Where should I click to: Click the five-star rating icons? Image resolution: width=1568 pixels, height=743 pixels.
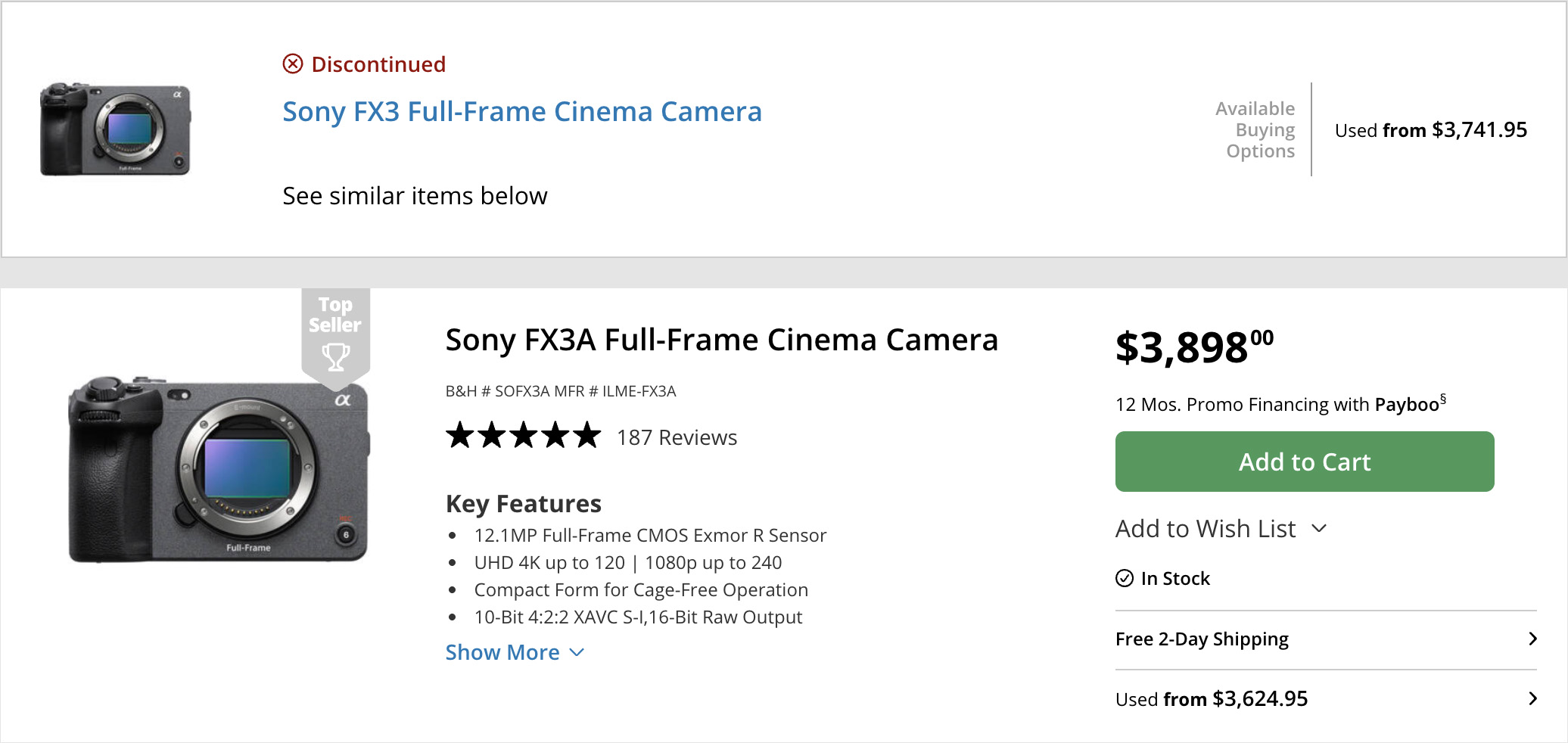click(523, 437)
